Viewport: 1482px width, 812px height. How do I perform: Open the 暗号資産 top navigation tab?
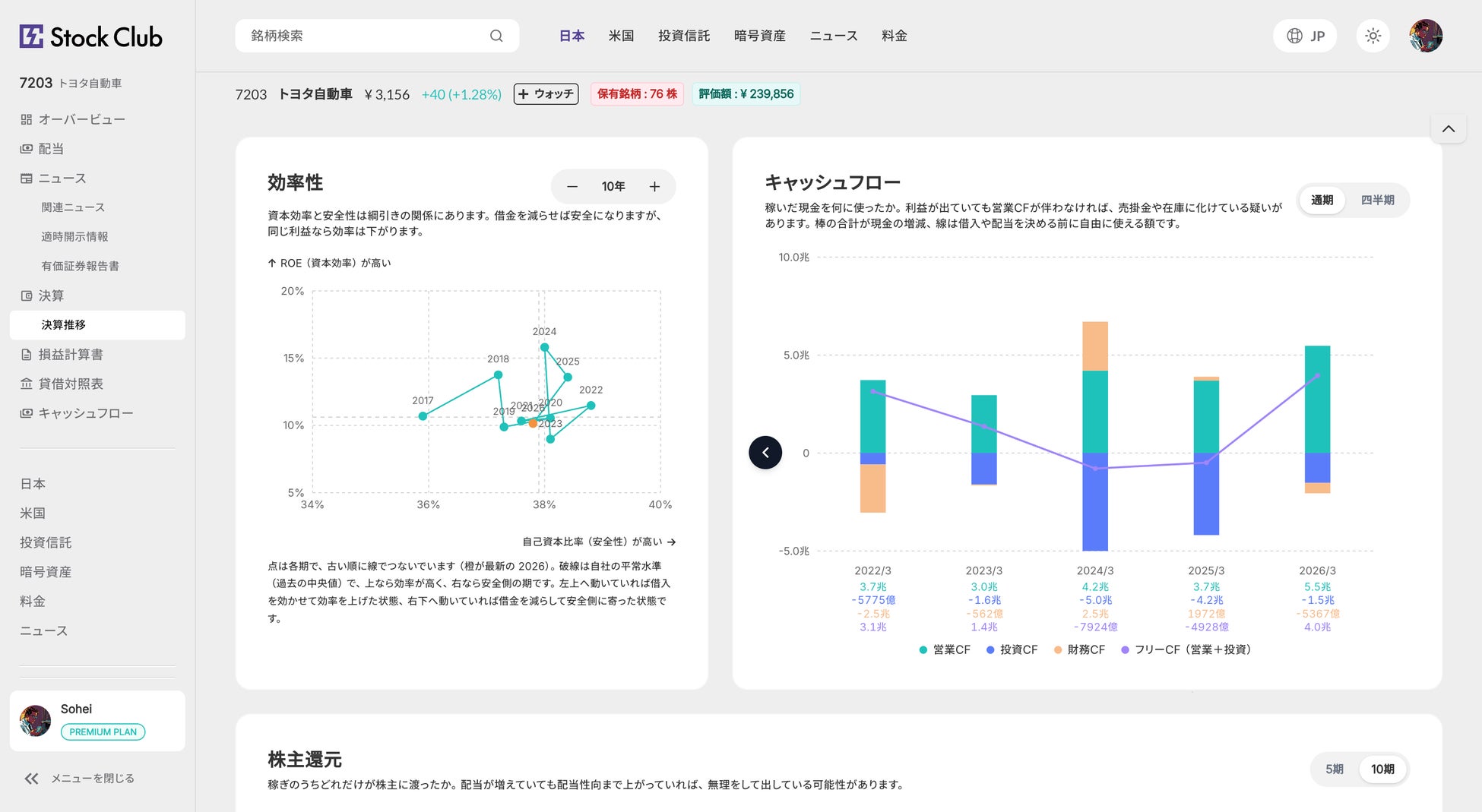click(760, 36)
